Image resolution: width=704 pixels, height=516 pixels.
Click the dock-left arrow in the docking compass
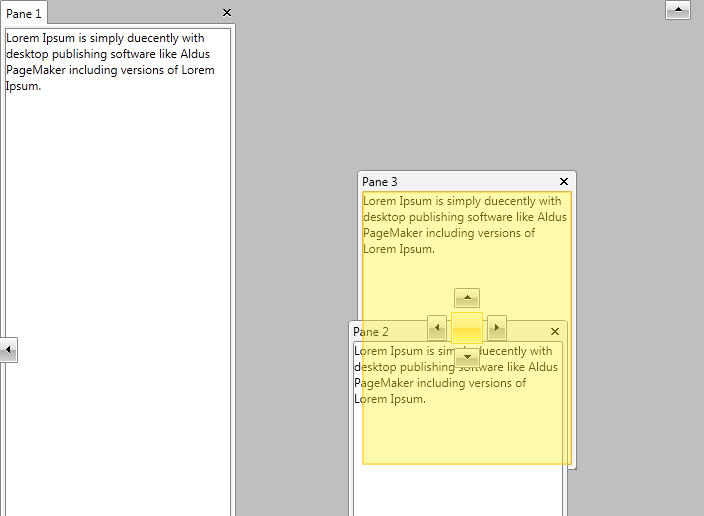pyautogui.click(x=437, y=328)
